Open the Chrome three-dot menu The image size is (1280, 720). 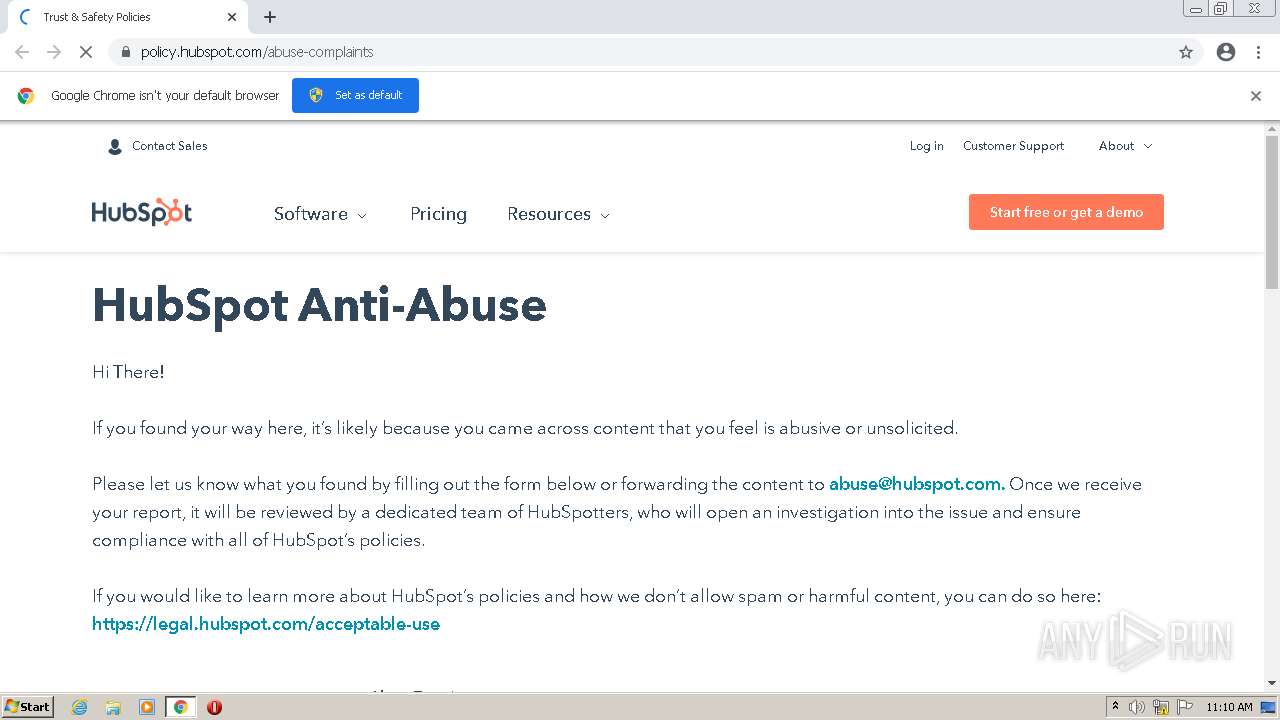(x=1258, y=52)
